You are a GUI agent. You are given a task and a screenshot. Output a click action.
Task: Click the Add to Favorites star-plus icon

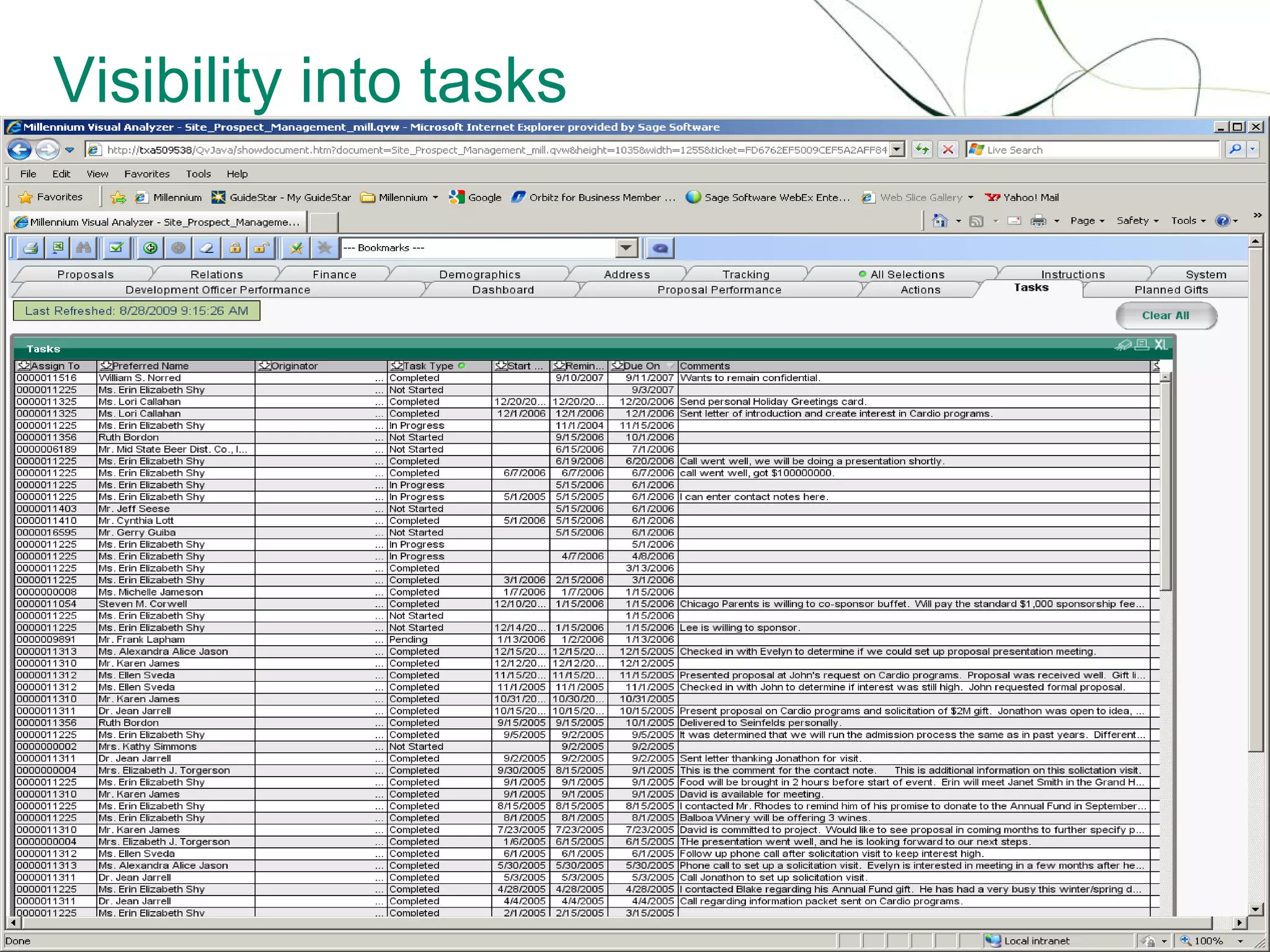(x=118, y=198)
